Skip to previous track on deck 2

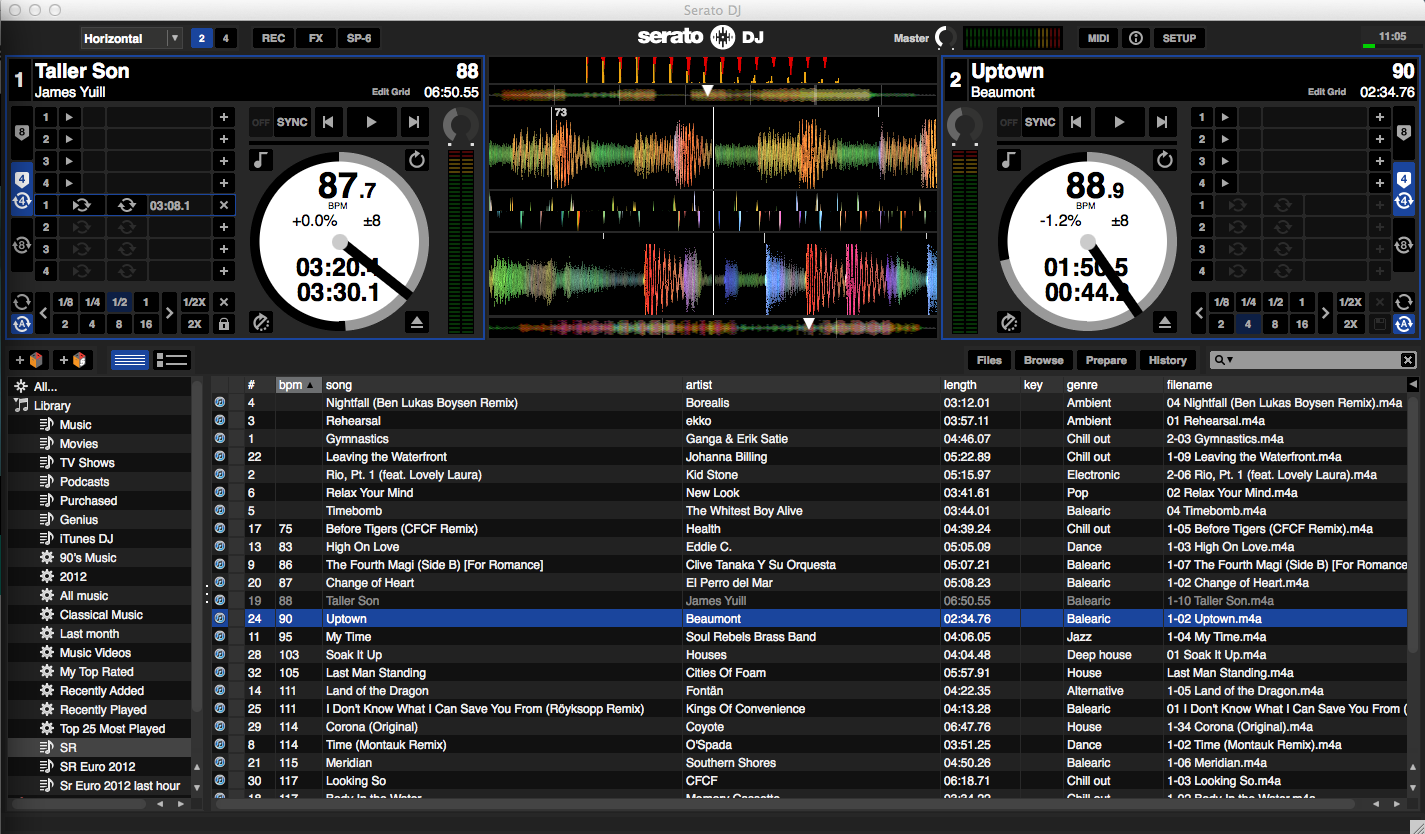[1076, 122]
